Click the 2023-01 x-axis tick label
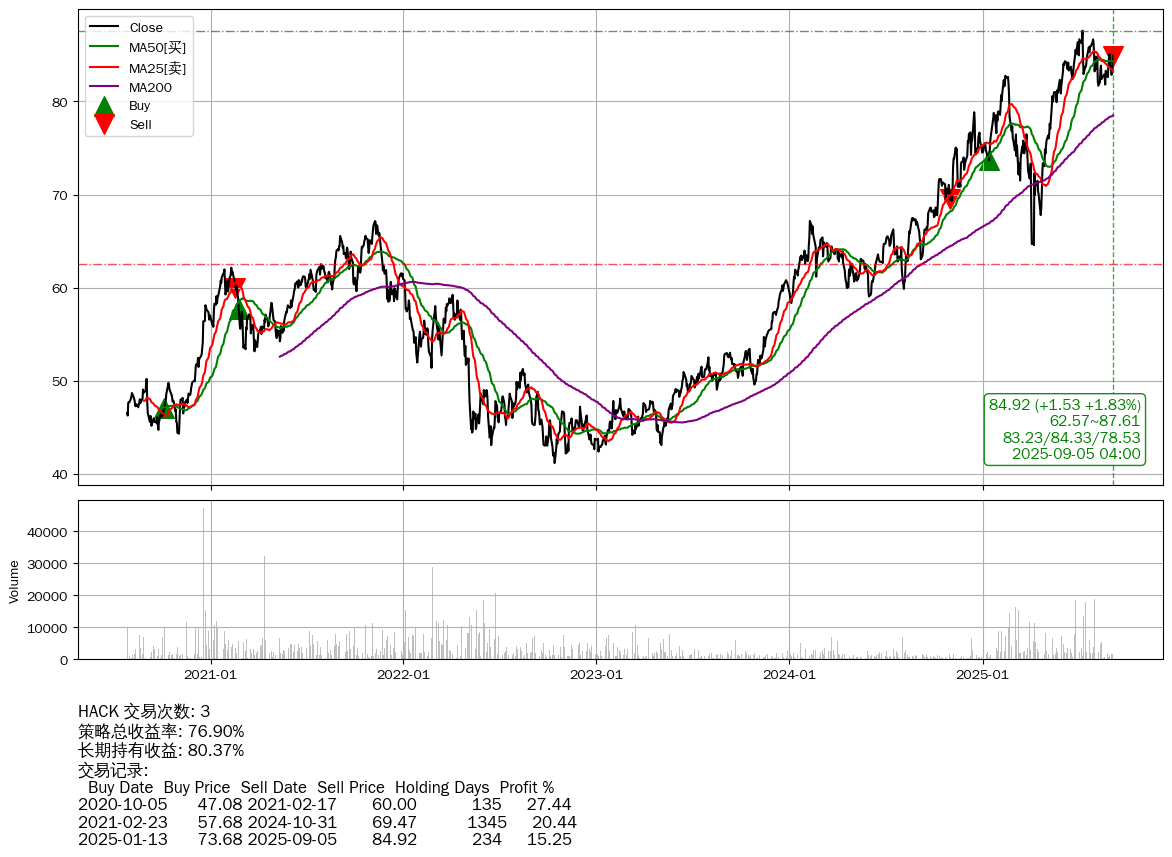This screenshot has width=1172, height=857. (x=596, y=675)
